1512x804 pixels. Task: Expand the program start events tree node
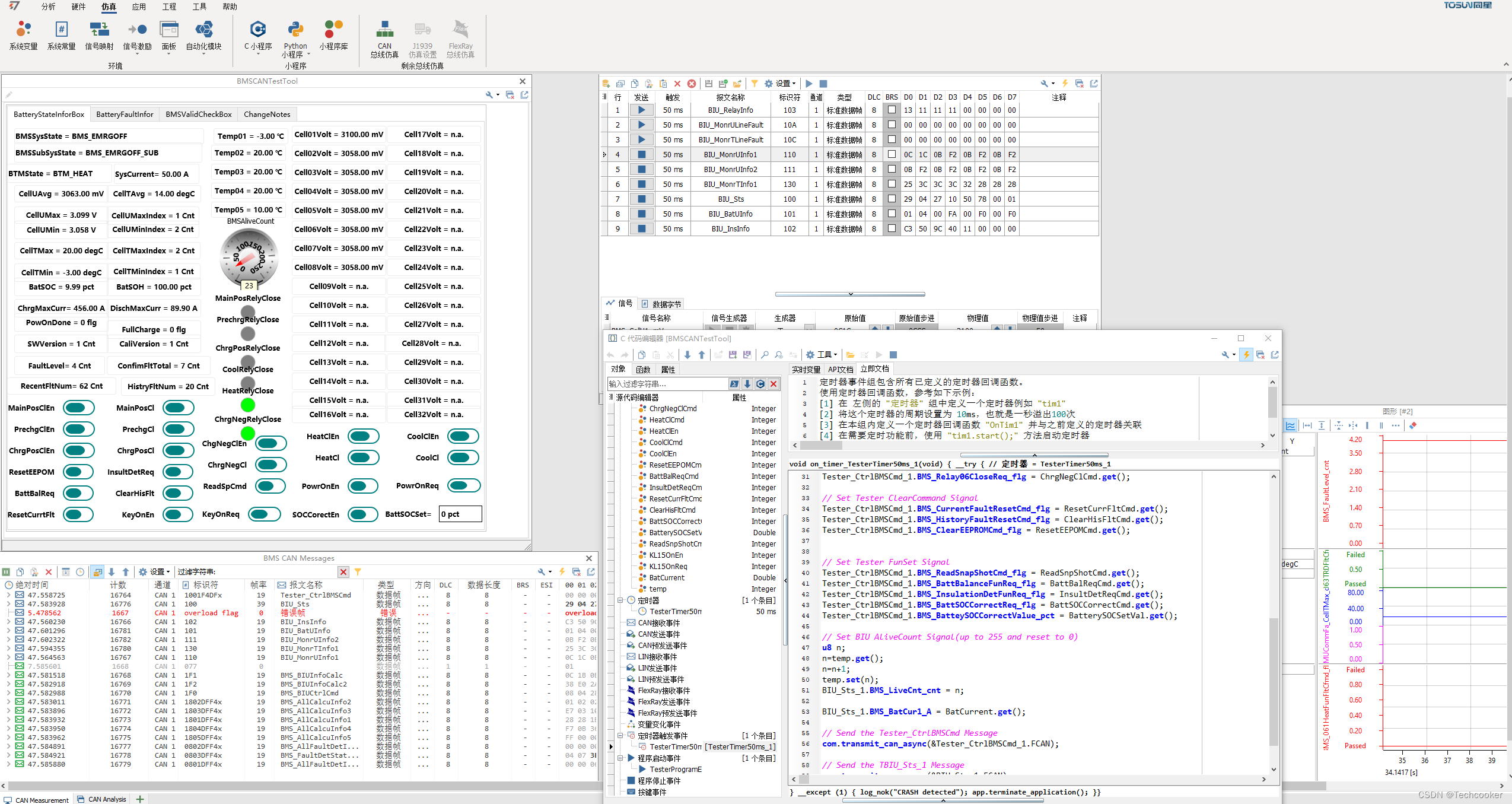[x=620, y=758]
